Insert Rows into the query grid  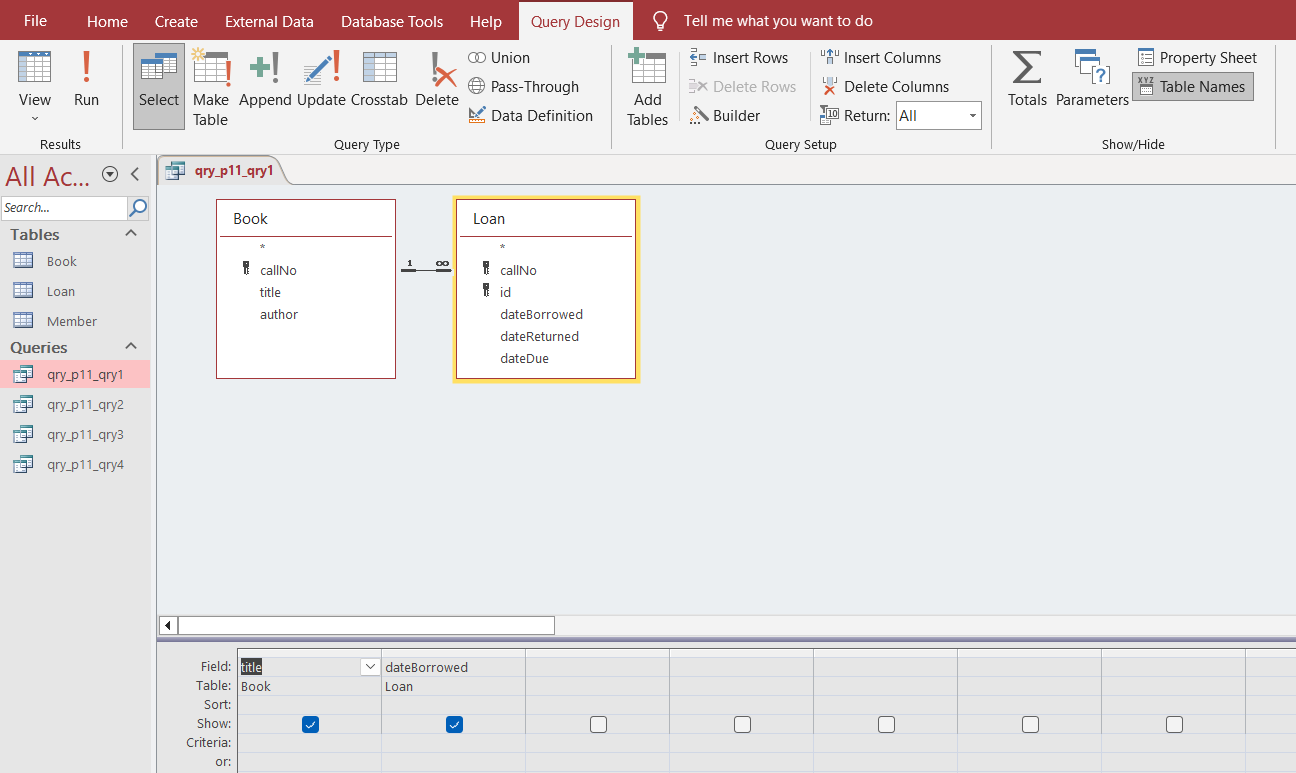[740, 57]
